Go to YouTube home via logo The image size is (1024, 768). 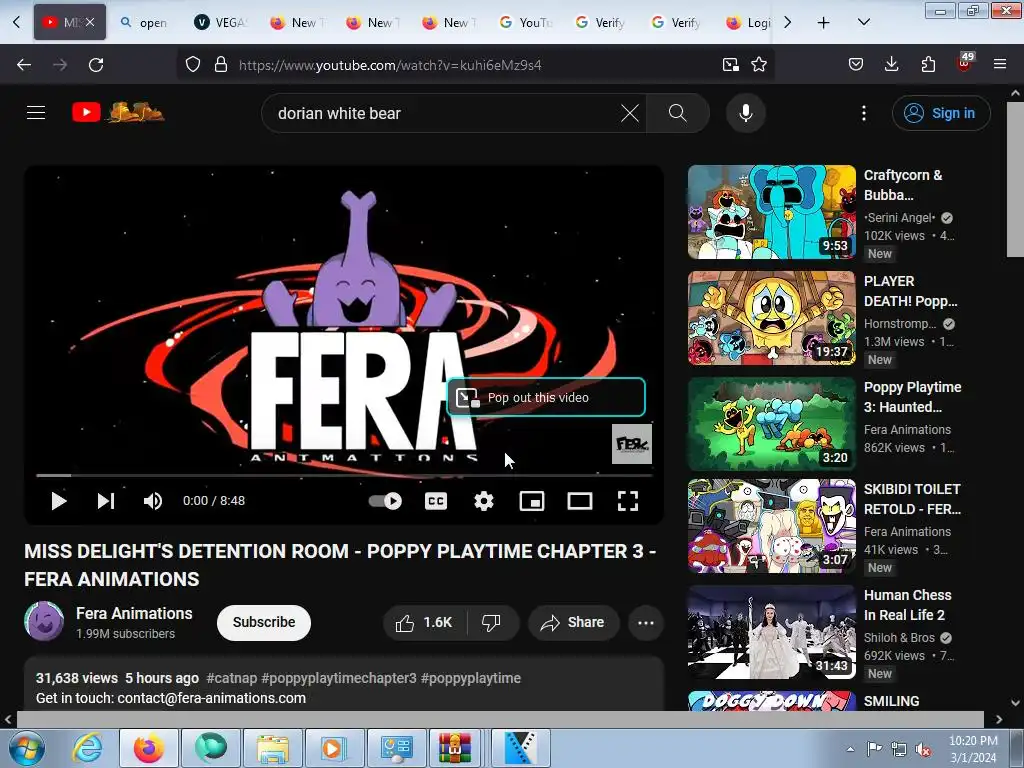click(x=118, y=112)
